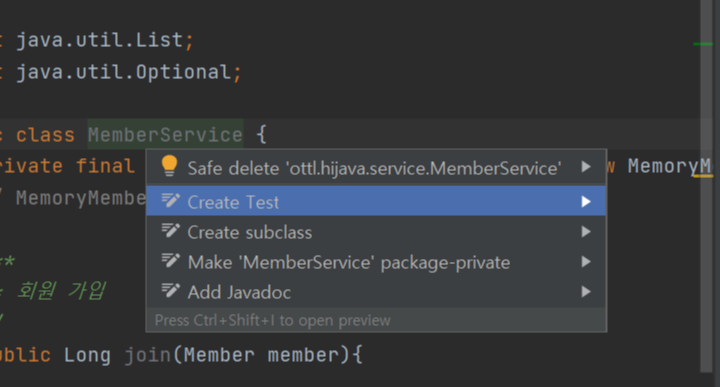Image resolution: width=720 pixels, height=387 pixels.
Task: Click the 'class' keyword in the editor
Action: (x=45, y=135)
